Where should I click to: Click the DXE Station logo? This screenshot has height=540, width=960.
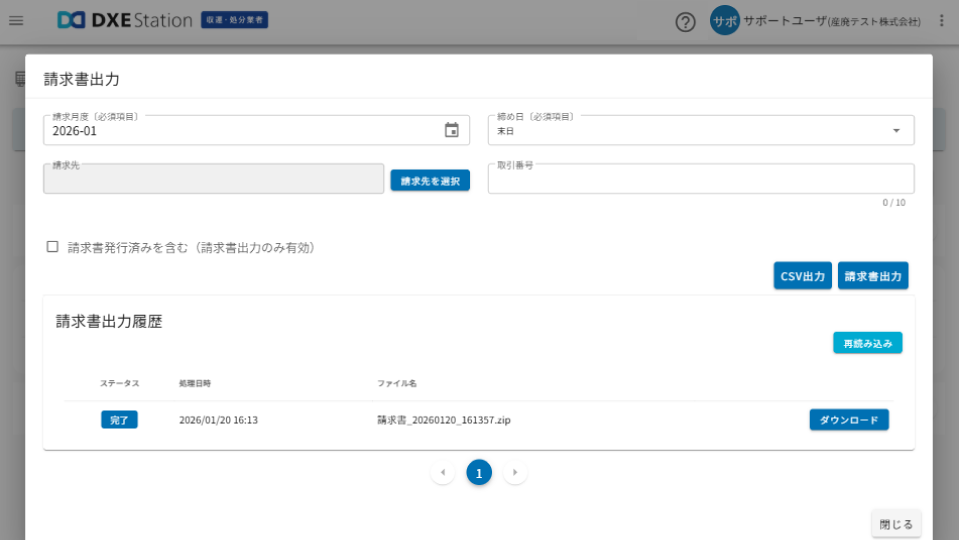(x=124, y=20)
